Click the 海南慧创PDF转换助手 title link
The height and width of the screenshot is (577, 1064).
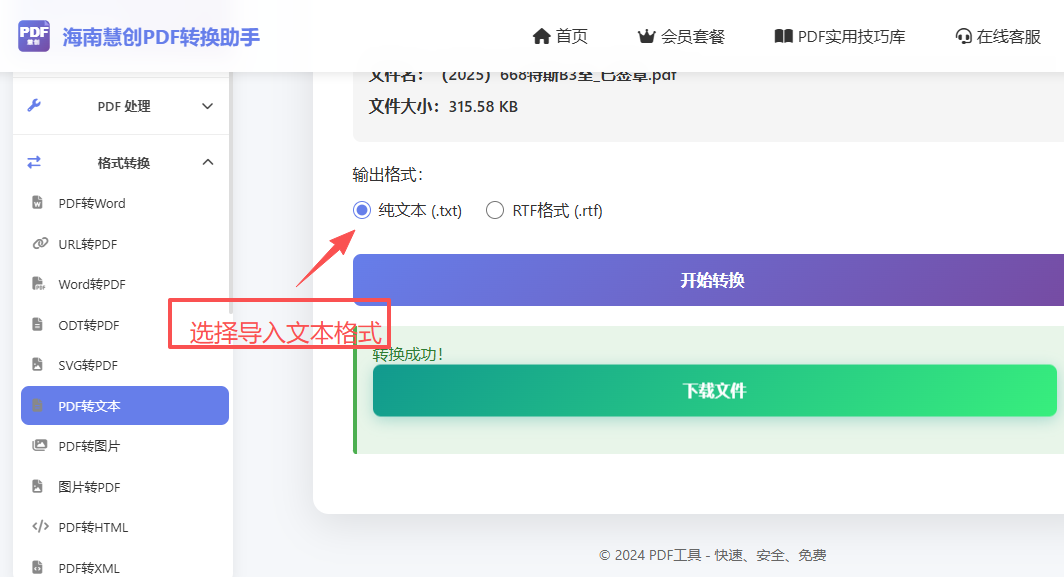(x=161, y=37)
